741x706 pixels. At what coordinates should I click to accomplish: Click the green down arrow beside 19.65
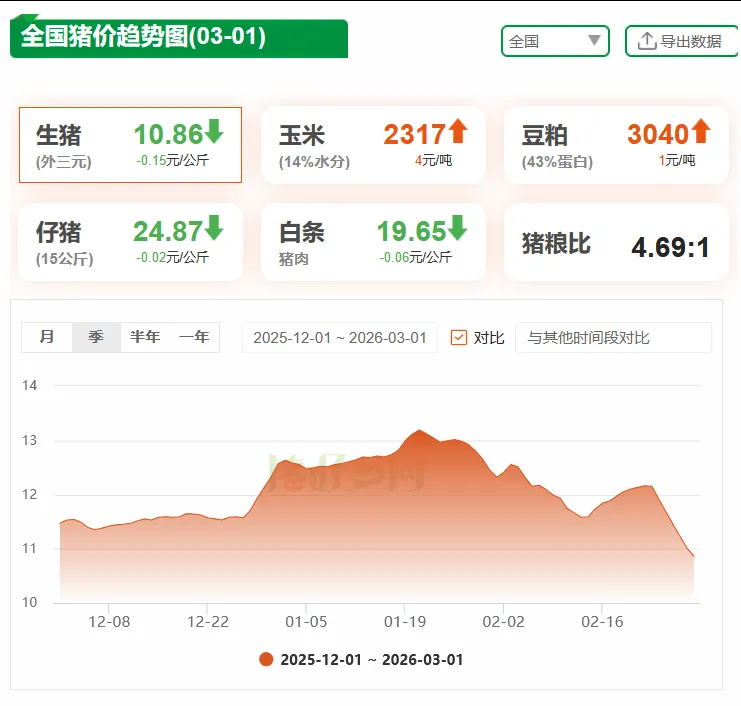coord(457,228)
